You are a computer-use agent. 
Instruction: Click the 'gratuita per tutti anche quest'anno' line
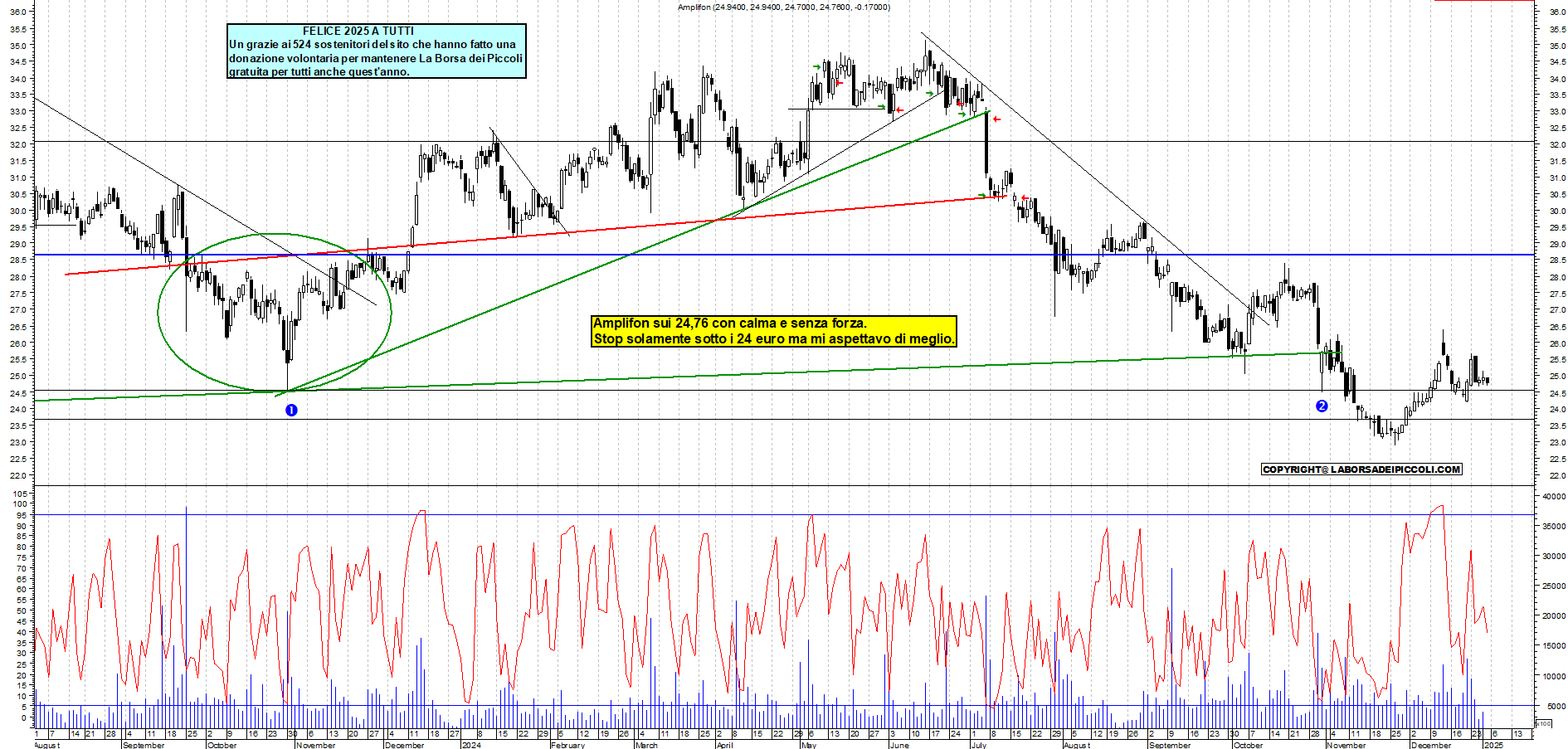coord(319,71)
